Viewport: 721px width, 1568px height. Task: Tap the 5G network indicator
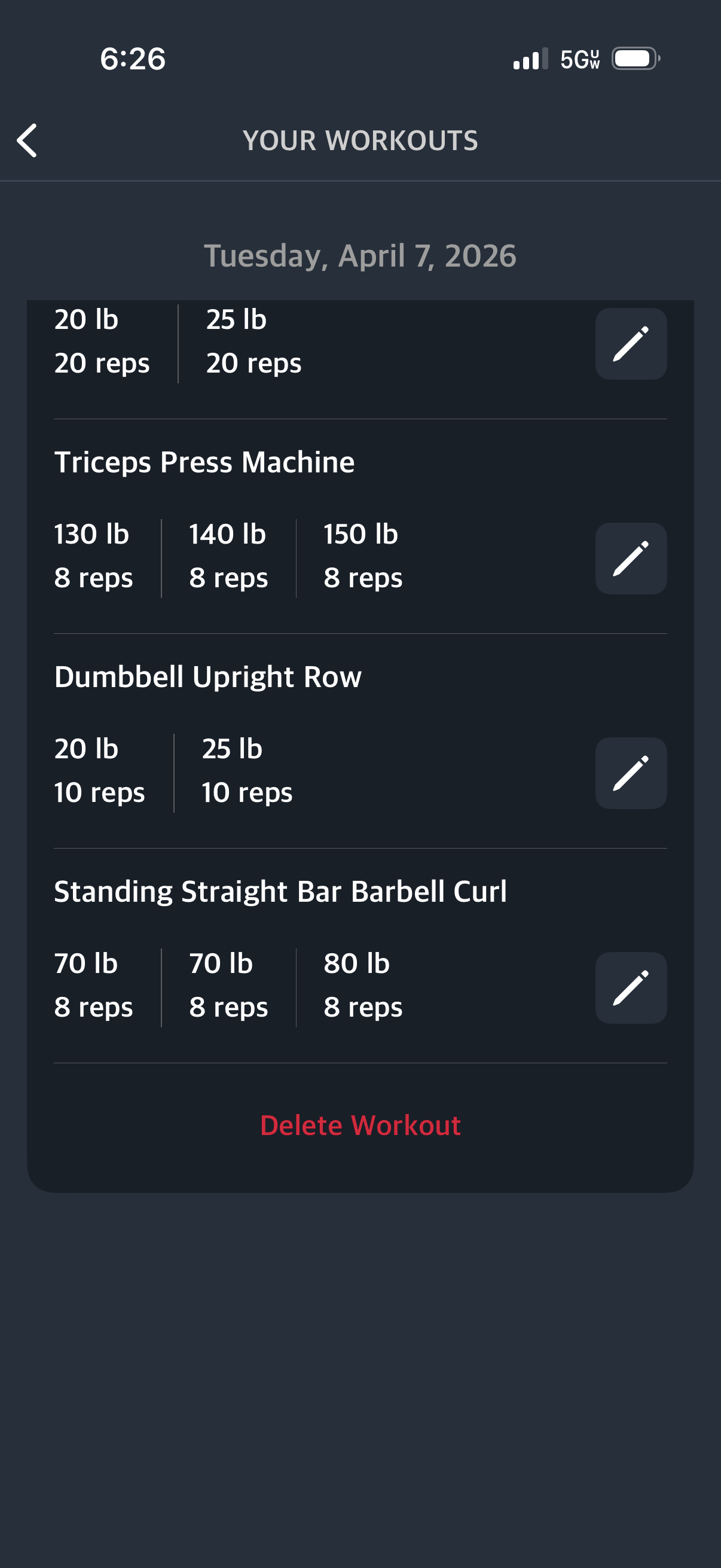click(x=579, y=59)
